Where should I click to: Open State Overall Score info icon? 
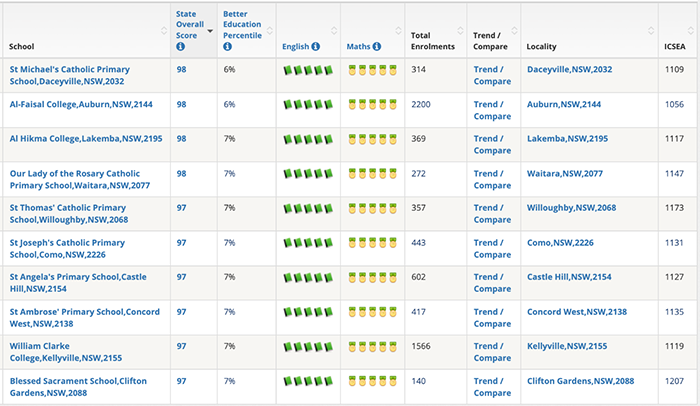[180, 46]
